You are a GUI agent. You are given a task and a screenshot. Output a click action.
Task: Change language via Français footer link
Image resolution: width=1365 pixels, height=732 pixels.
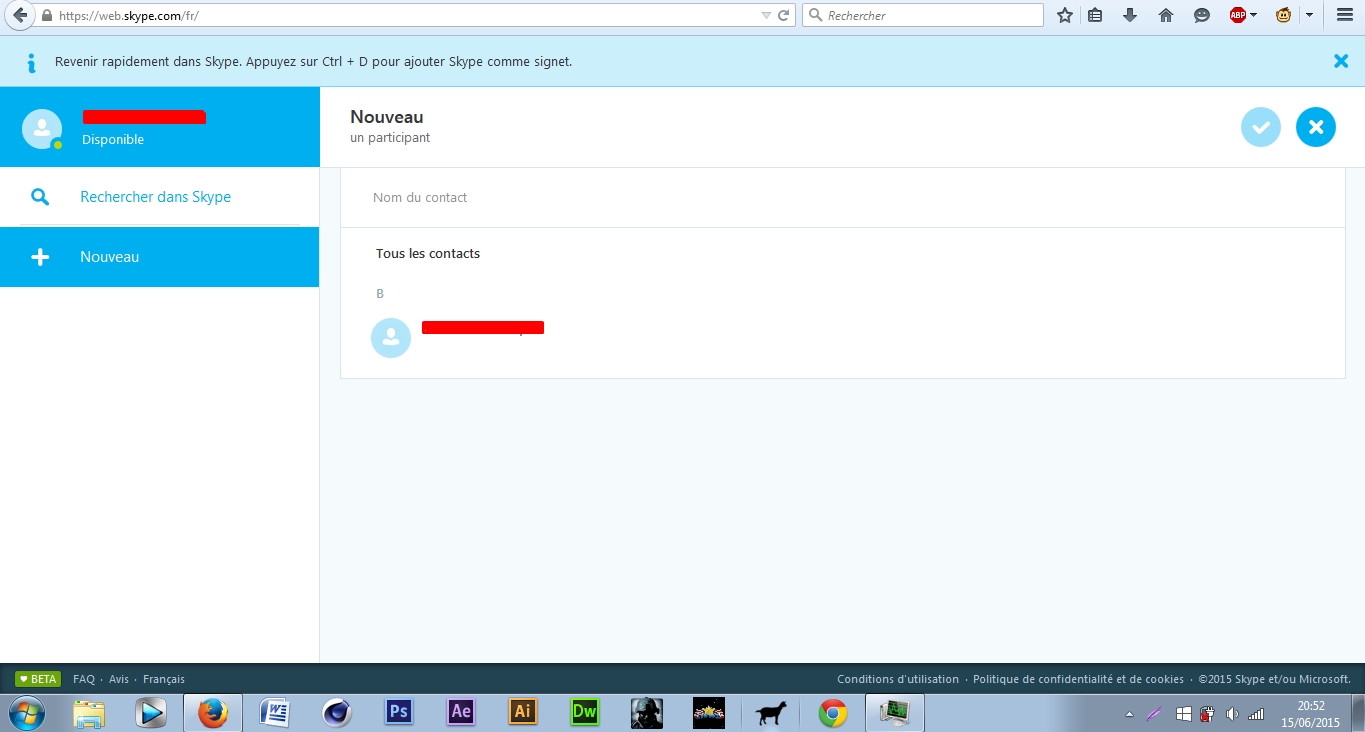tap(164, 679)
